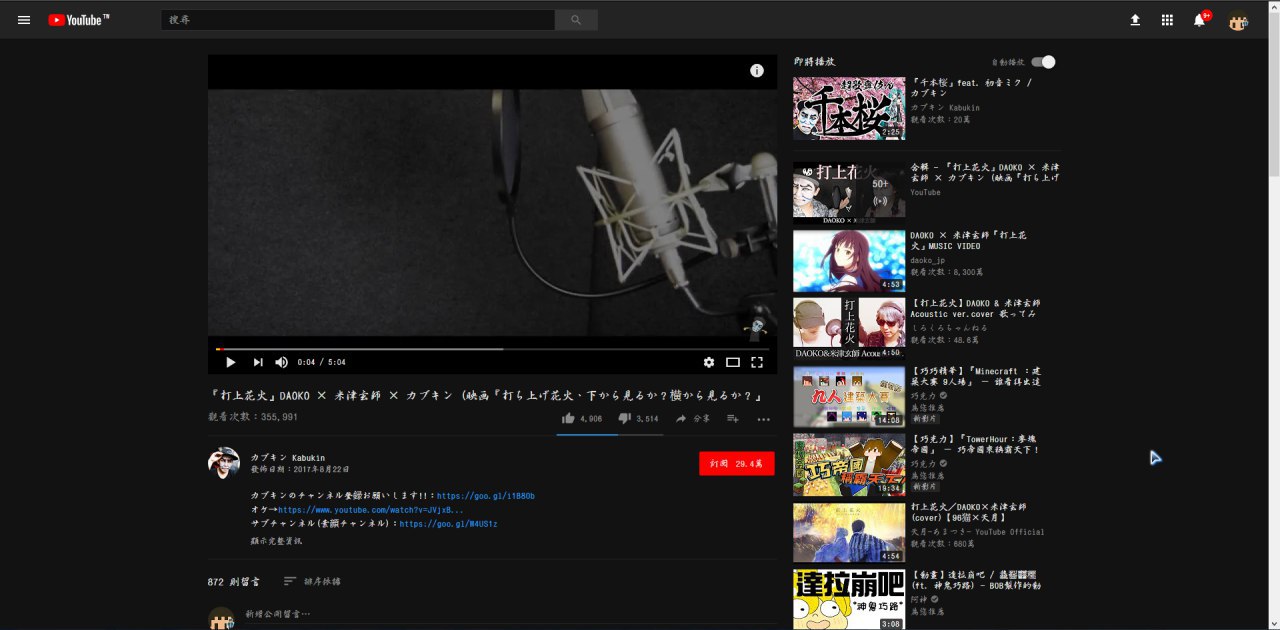This screenshot has height=630, width=1280.
Task: Click the upload video icon
Action: [x=1135, y=20]
